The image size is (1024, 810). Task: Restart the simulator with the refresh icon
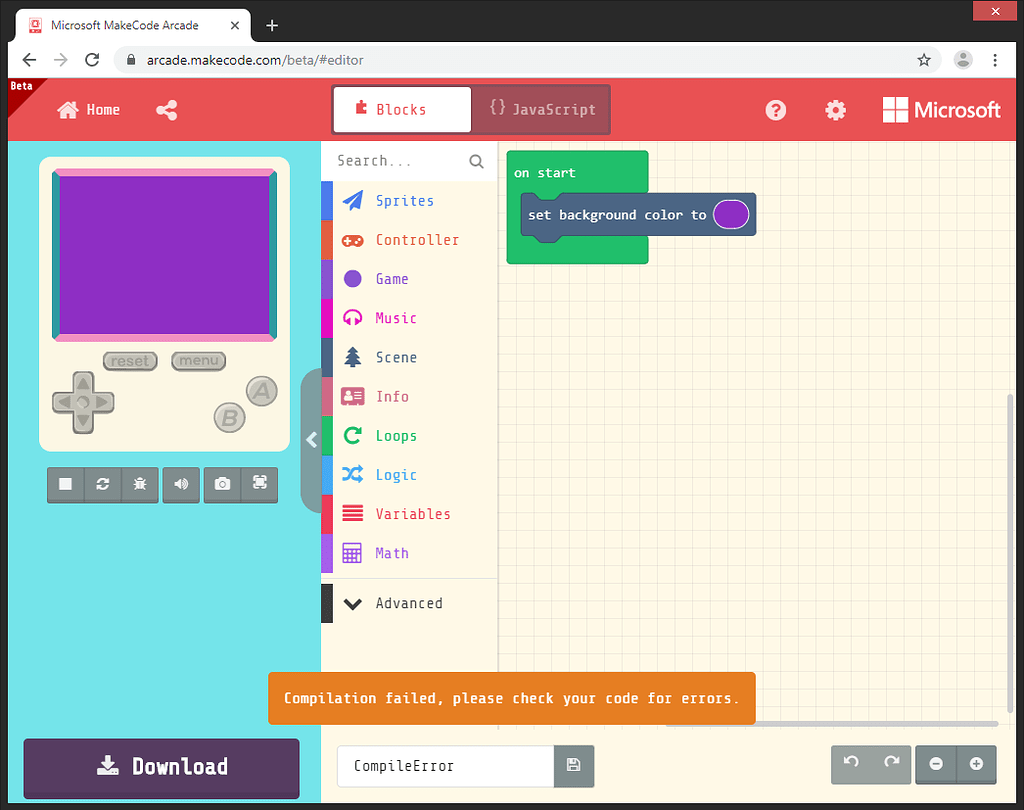coord(103,484)
